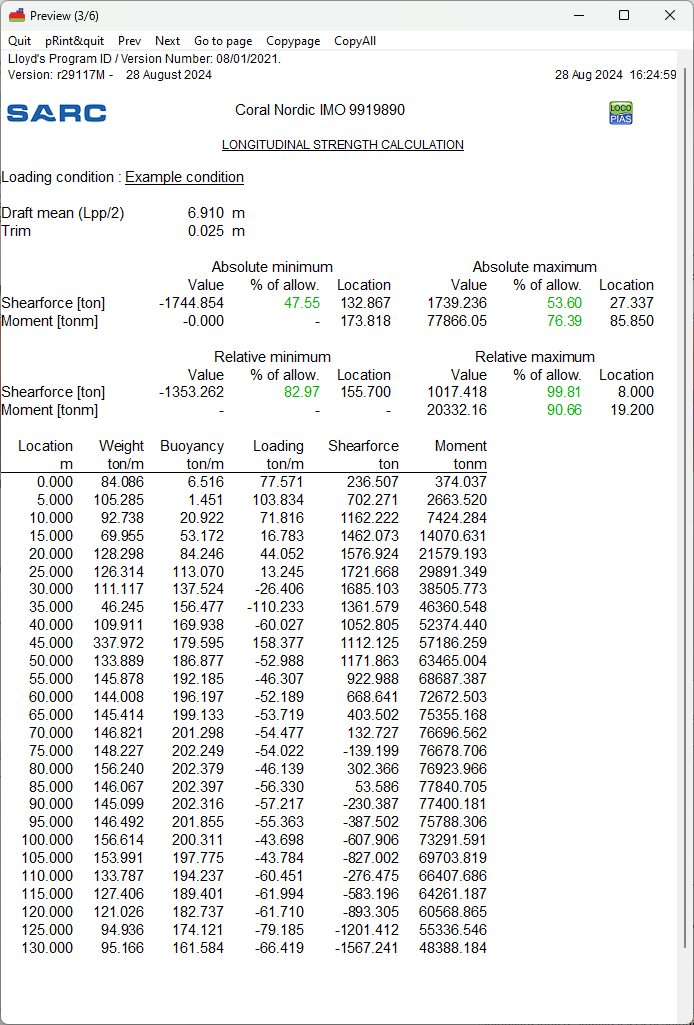Select CopyAll in the menu bar
694x1025 pixels.
pos(355,41)
